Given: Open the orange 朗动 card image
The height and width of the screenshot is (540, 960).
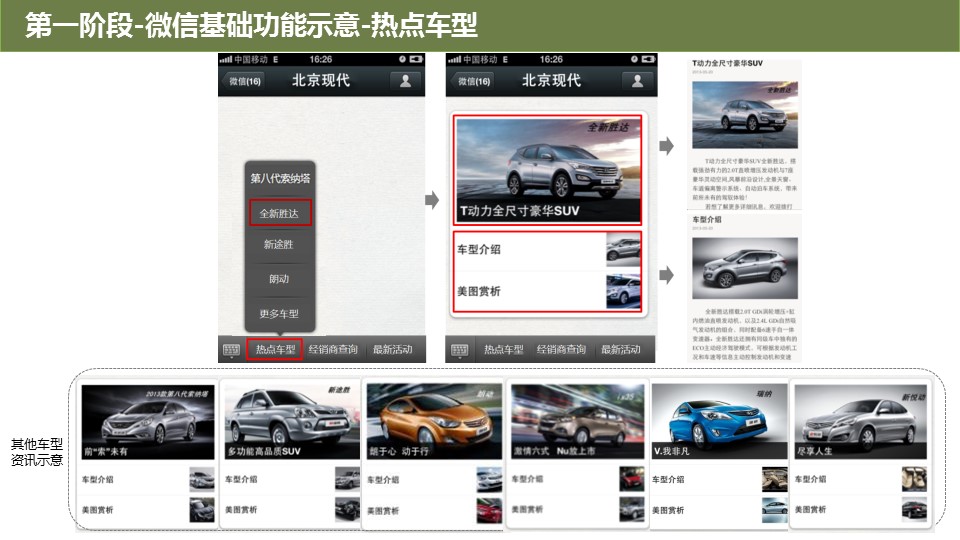Looking at the screenshot, I should (x=434, y=422).
